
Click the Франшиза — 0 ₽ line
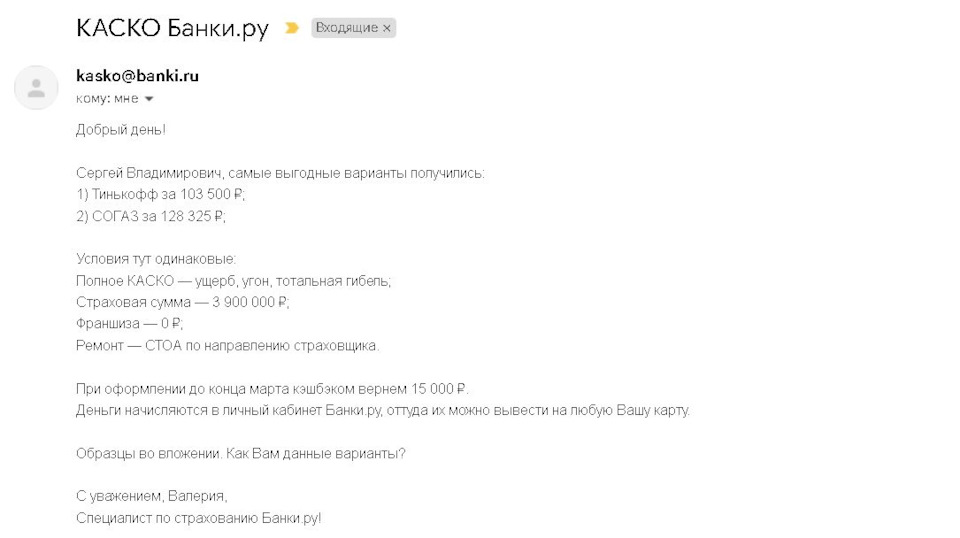130,324
